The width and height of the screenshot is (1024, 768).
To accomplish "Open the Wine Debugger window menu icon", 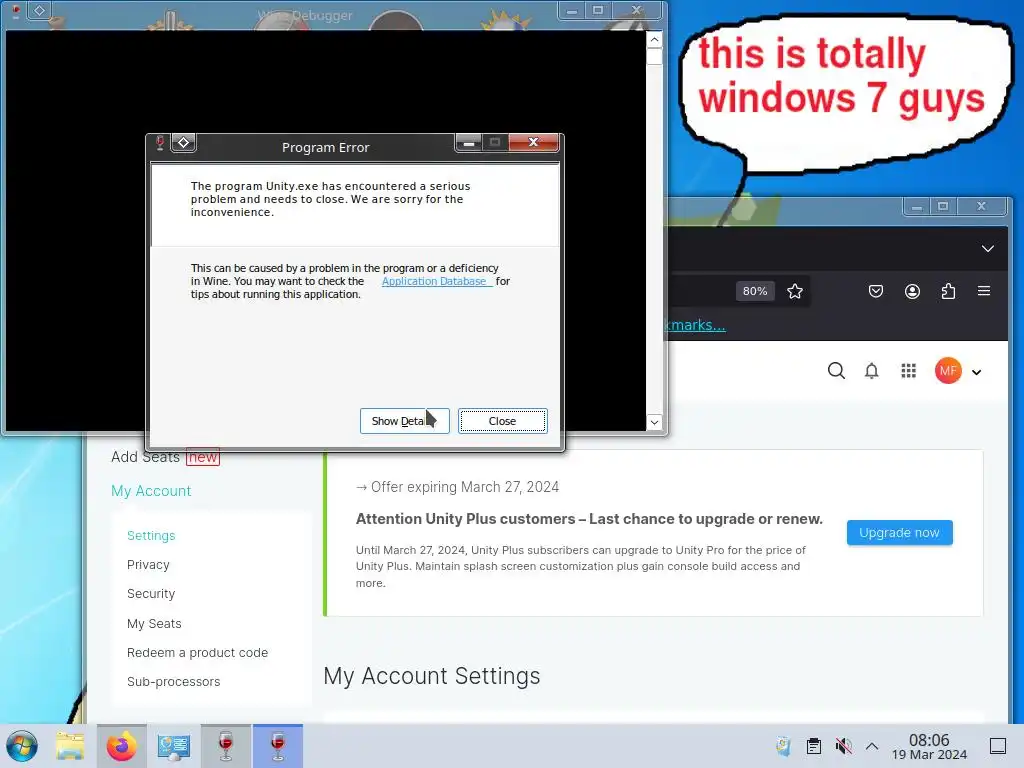I will click(x=16, y=10).
